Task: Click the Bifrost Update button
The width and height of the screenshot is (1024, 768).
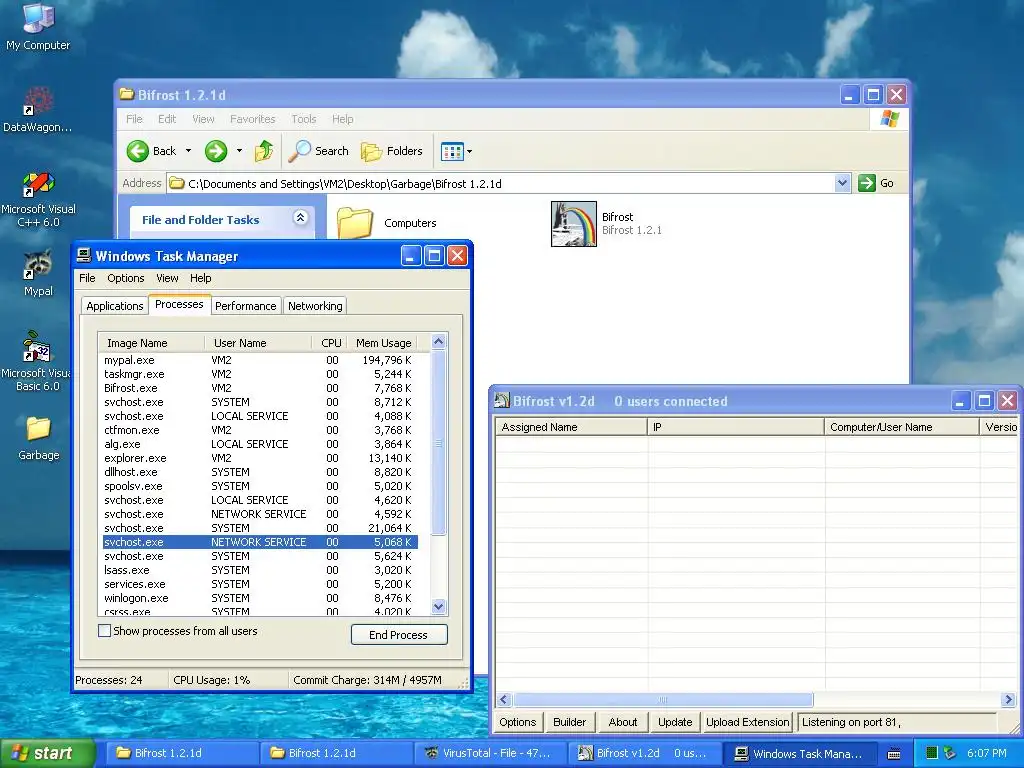Action: [675, 722]
